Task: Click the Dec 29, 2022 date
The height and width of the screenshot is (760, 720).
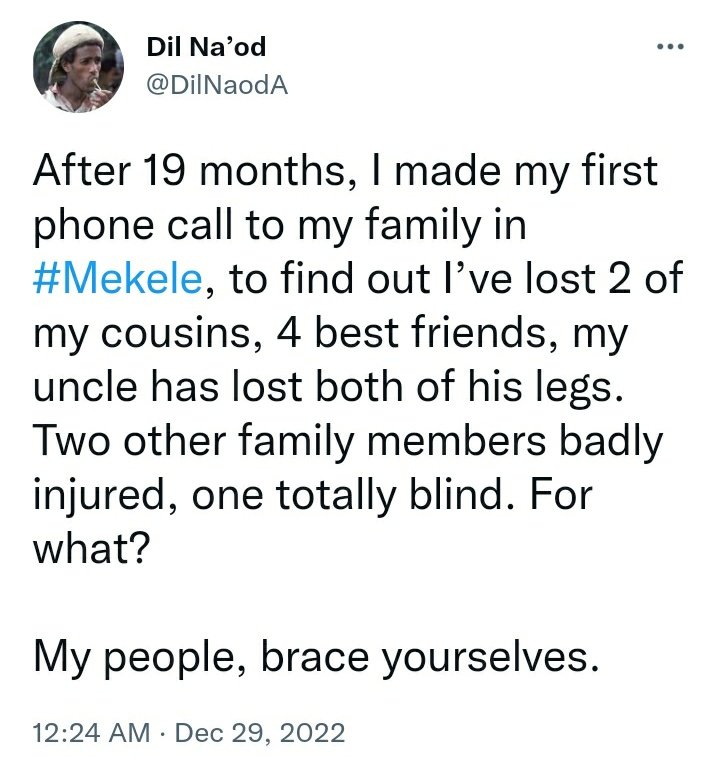Action: click(x=260, y=732)
